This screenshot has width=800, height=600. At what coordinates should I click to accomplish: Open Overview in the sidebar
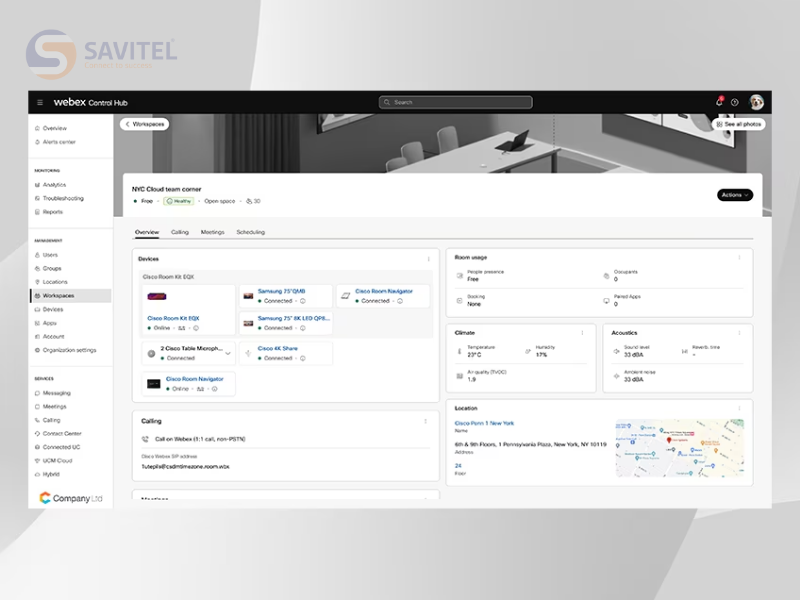(55, 128)
